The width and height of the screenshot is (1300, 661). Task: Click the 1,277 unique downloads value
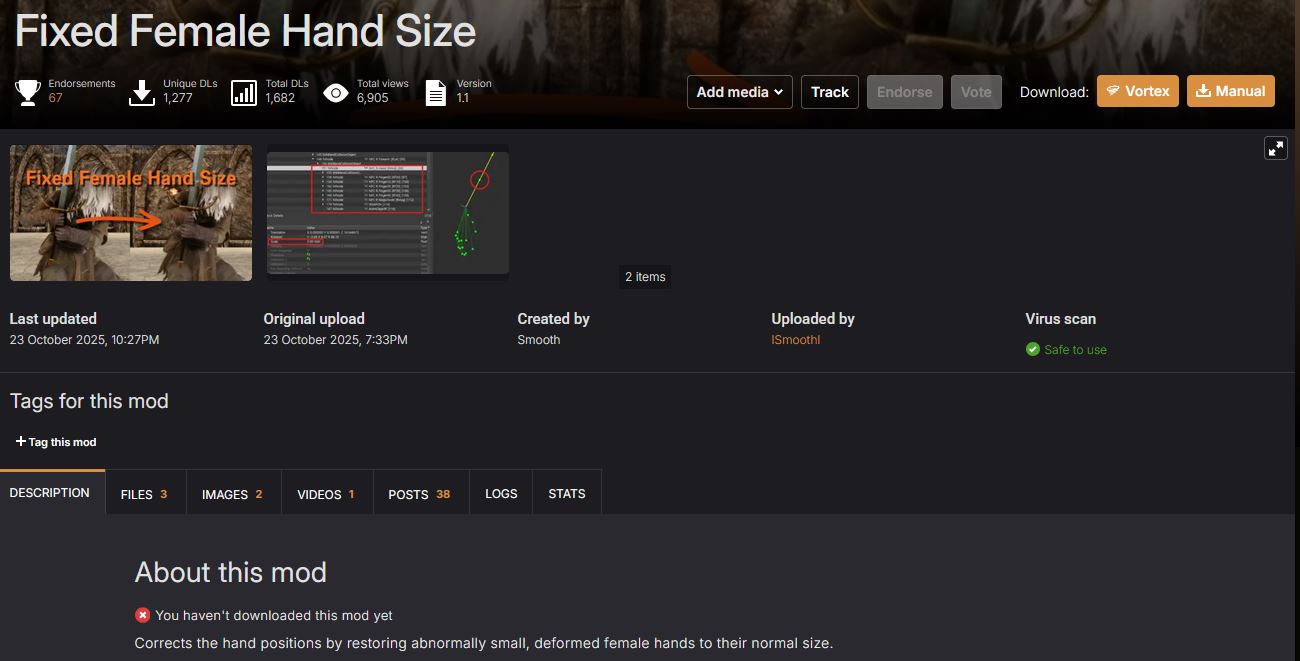pyautogui.click(x=178, y=98)
